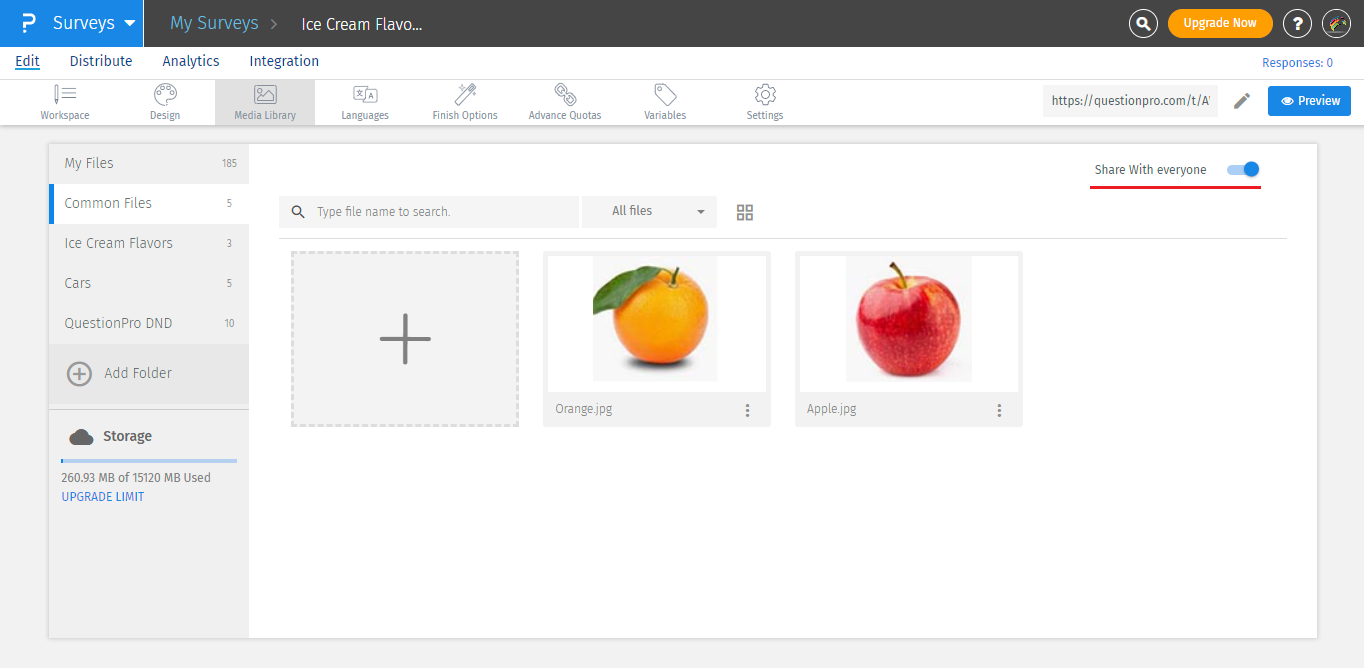The height and width of the screenshot is (668, 1364).
Task: Open the All files filter dropdown
Action: [650, 212]
